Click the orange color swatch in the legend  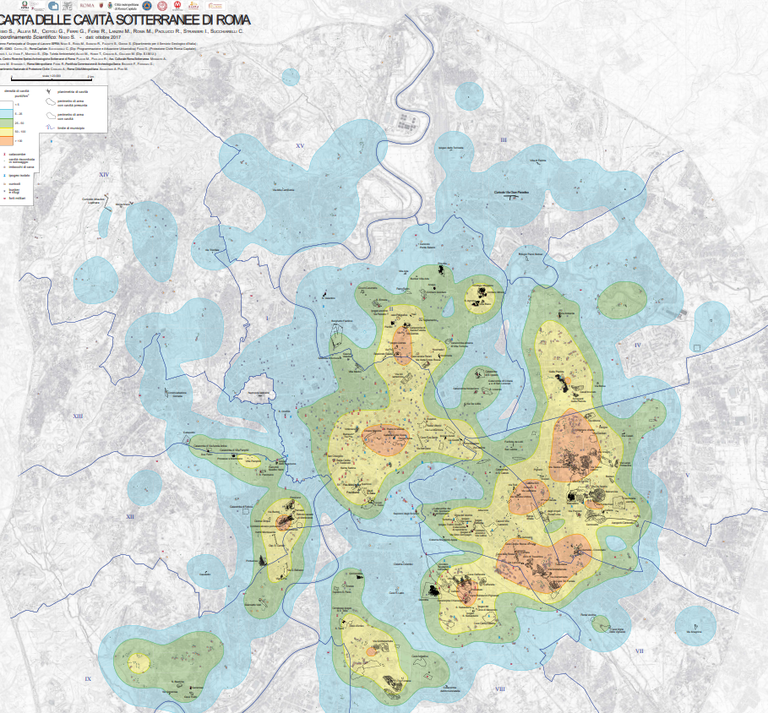coord(5,142)
